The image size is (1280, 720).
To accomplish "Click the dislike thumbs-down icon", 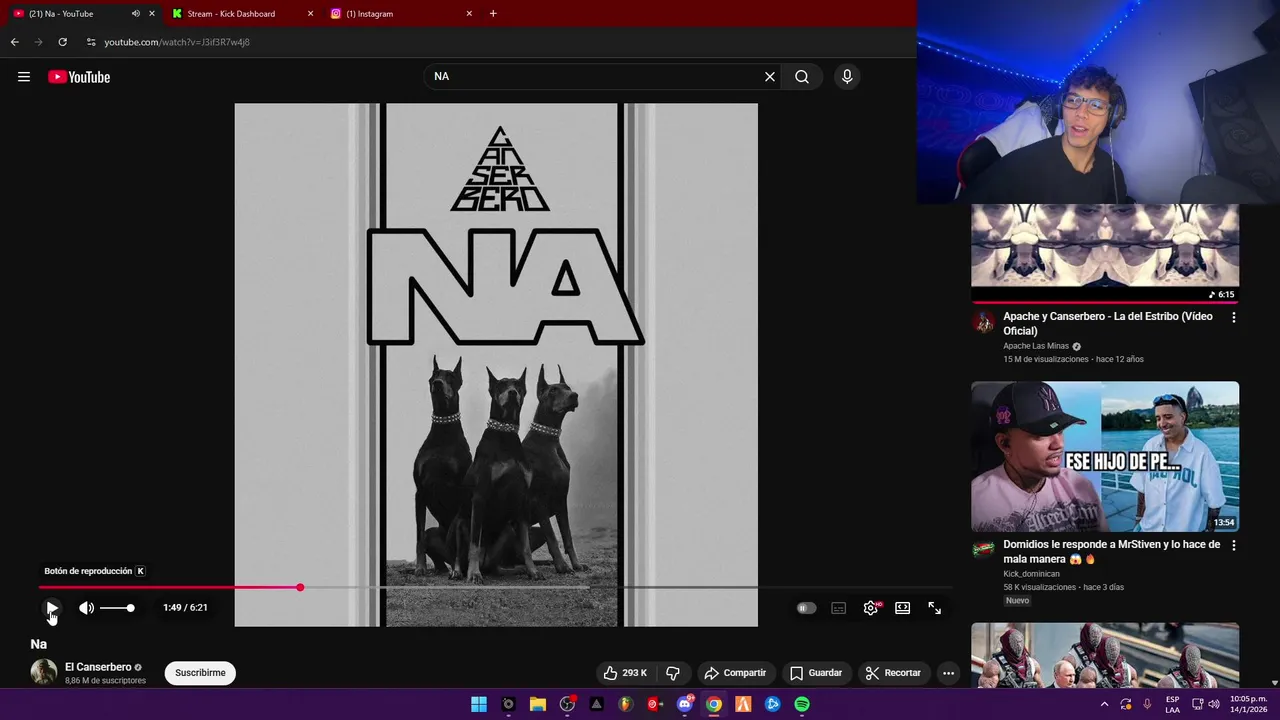I will pyautogui.click(x=673, y=673).
